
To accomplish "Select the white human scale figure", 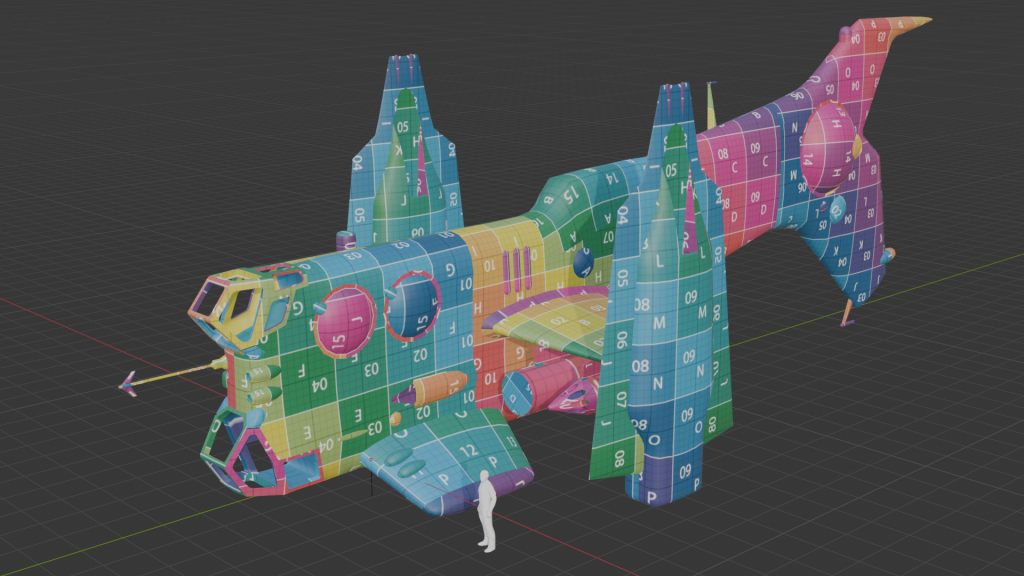I will pyautogui.click(x=486, y=511).
